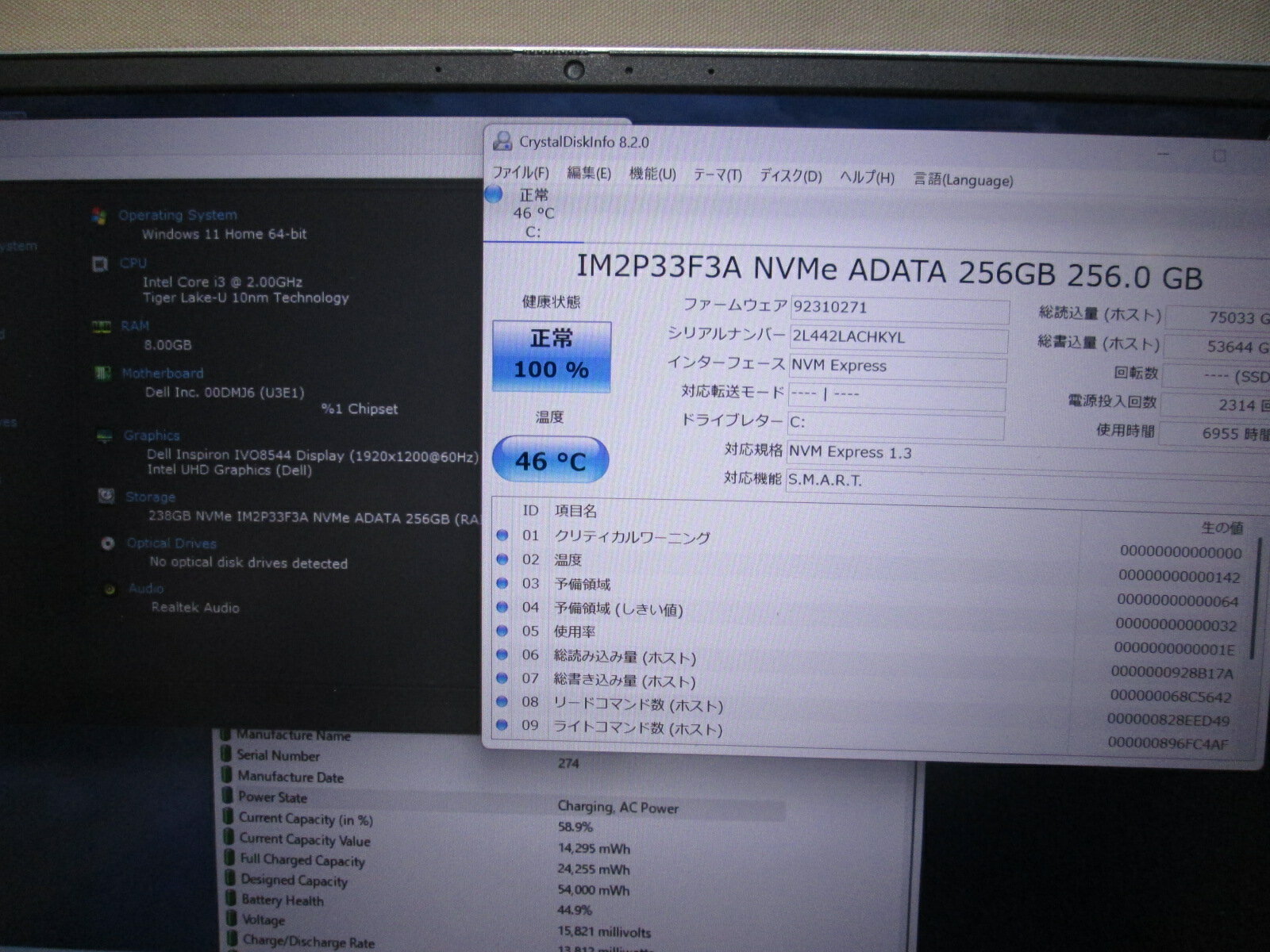Click the Motherboard icon in Speccy

pos(102,373)
